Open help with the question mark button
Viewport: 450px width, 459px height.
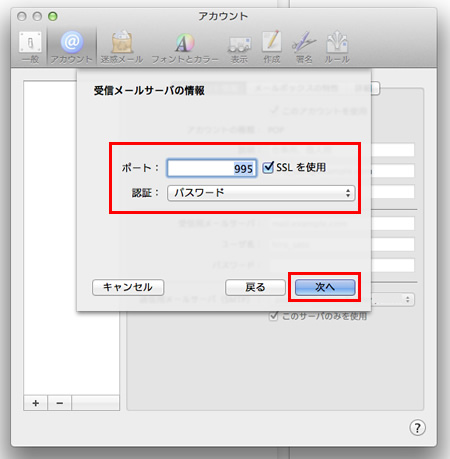[x=417, y=427]
